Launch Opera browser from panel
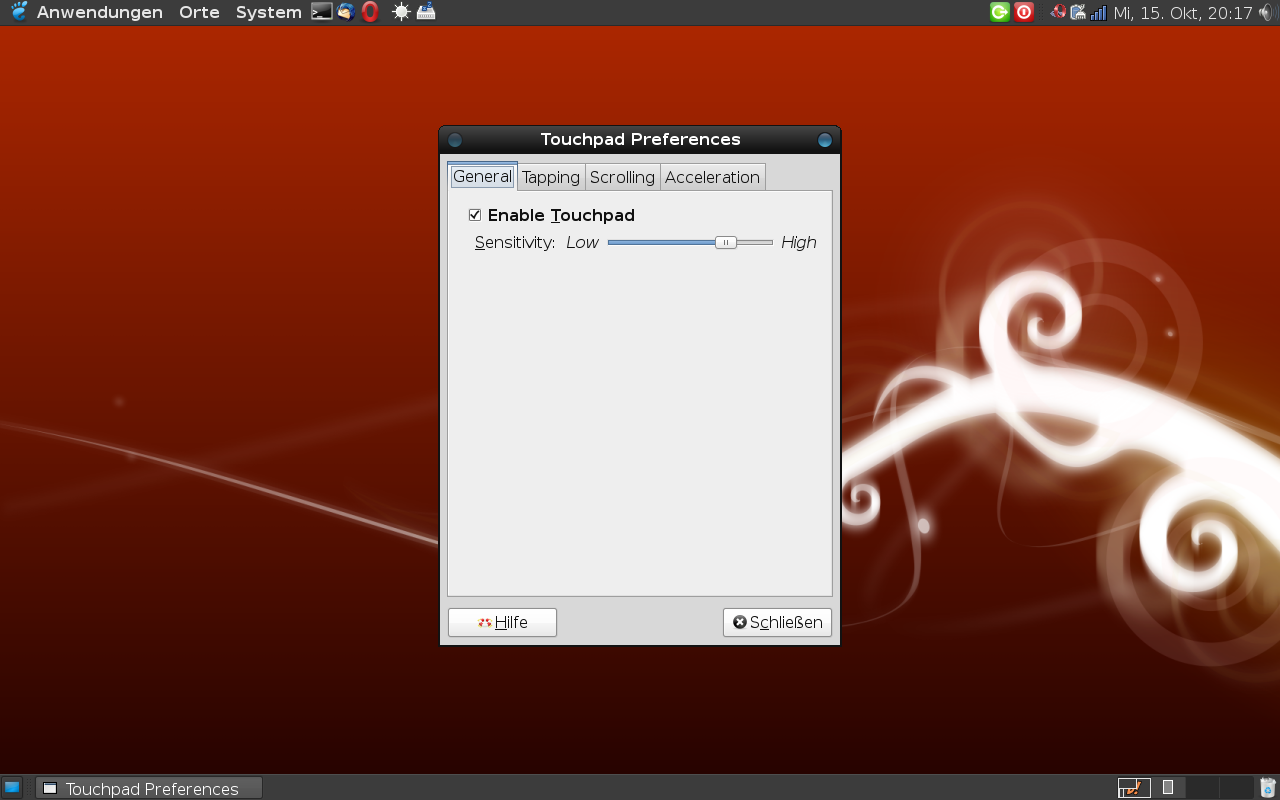Image resolution: width=1280 pixels, height=800 pixels. pos(370,12)
